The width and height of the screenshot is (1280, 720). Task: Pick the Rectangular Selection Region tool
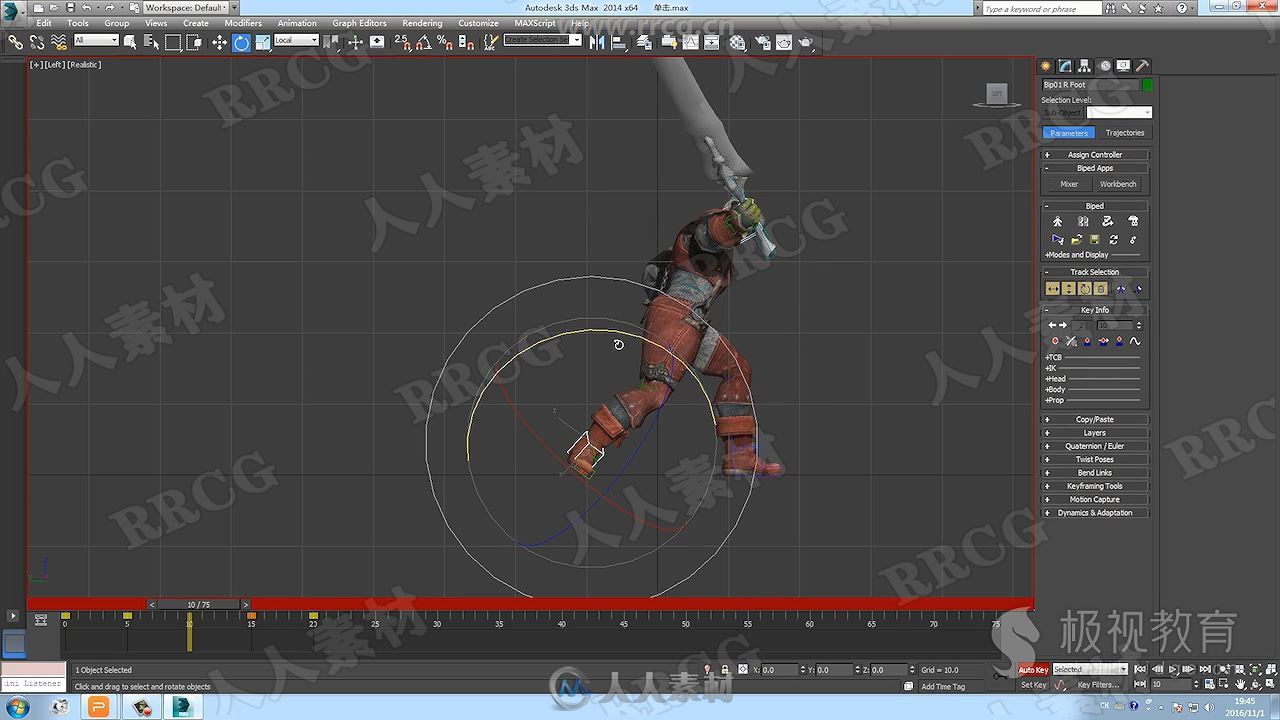coord(173,42)
